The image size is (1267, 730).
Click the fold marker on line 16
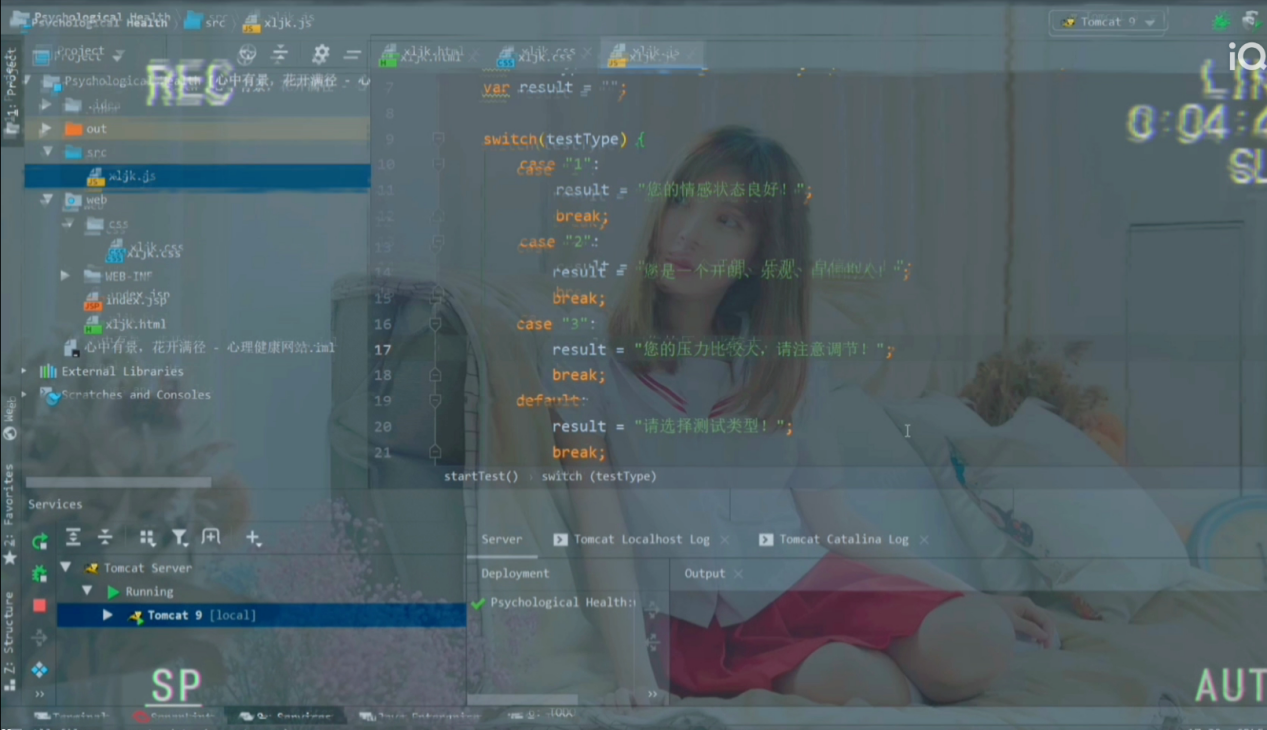[435, 324]
